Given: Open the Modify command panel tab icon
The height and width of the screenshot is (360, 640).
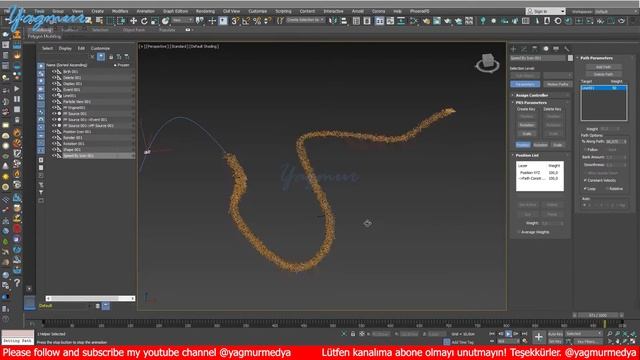Looking at the screenshot, I should pyautogui.click(x=524, y=49).
